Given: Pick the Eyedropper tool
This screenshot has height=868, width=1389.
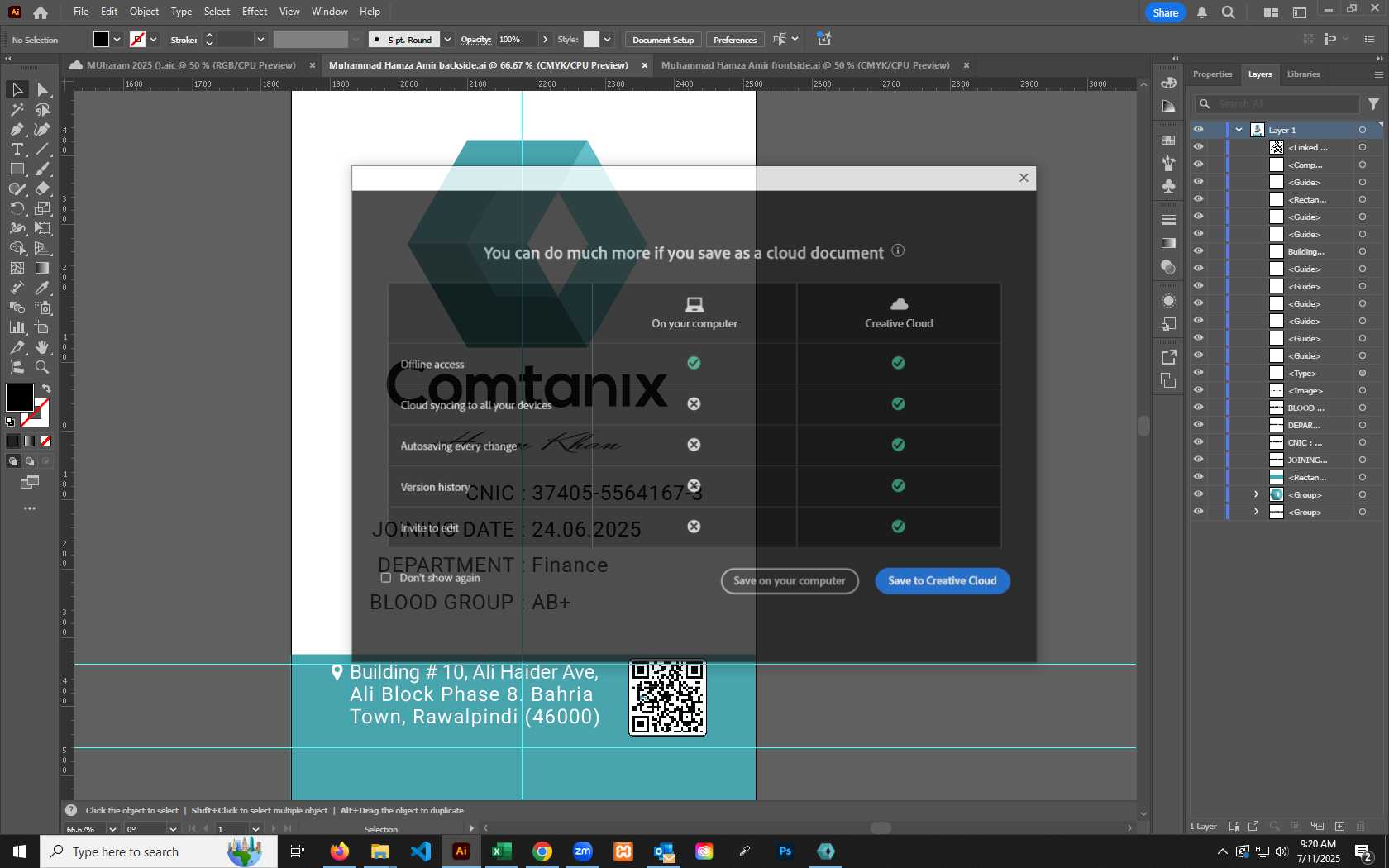Looking at the screenshot, I should pyautogui.click(x=42, y=288).
